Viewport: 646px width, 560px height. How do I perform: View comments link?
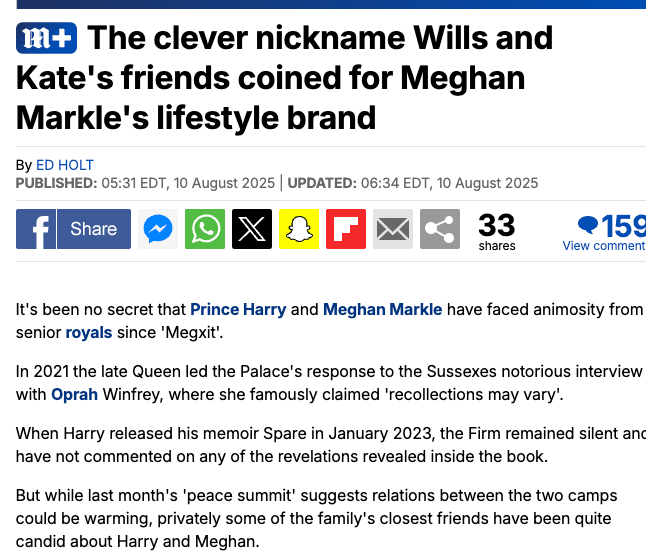tap(603, 246)
